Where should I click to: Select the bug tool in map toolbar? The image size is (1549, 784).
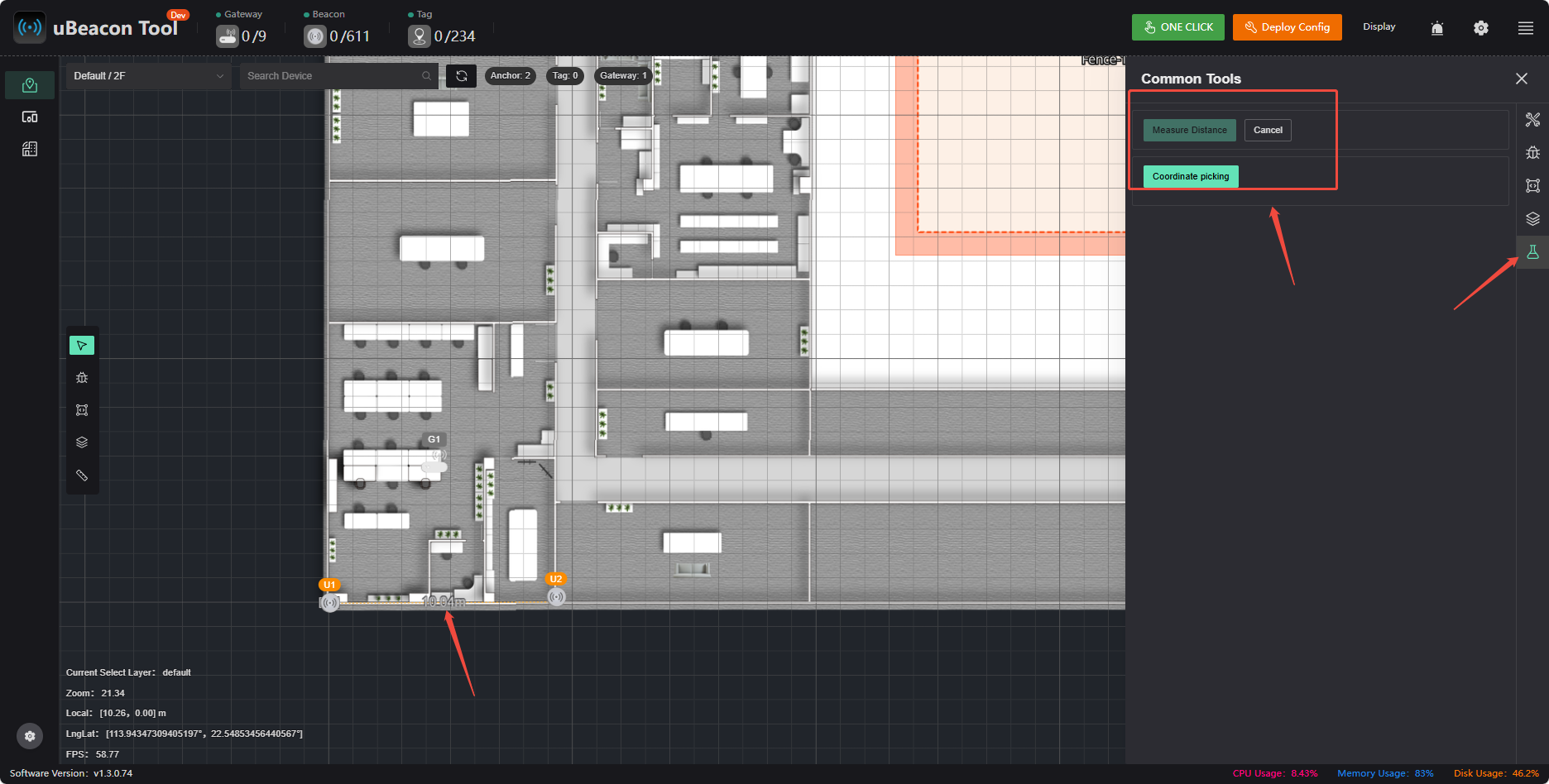pyautogui.click(x=82, y=378)
